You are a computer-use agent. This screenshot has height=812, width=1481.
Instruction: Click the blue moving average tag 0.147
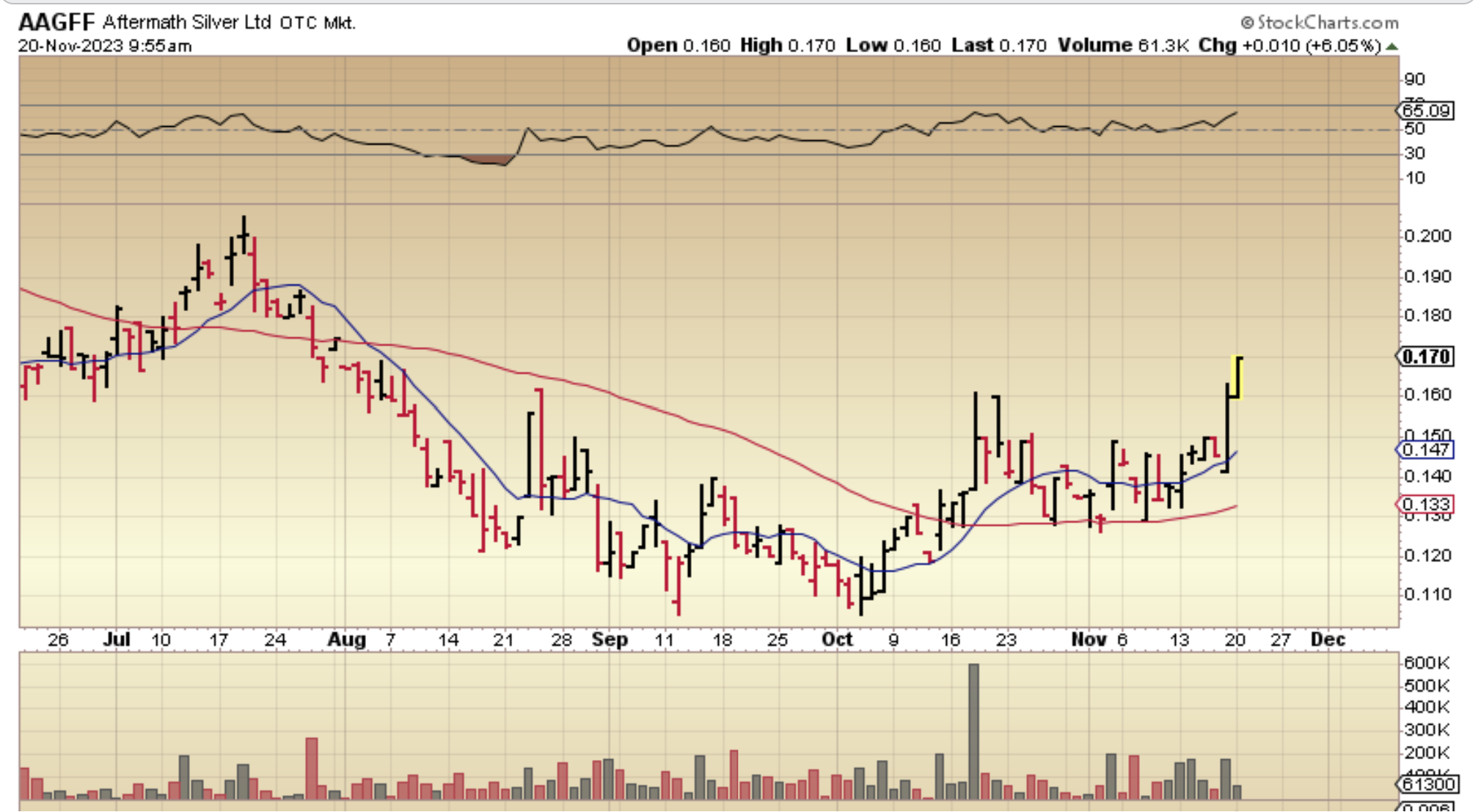click(x=1425, y=450)
